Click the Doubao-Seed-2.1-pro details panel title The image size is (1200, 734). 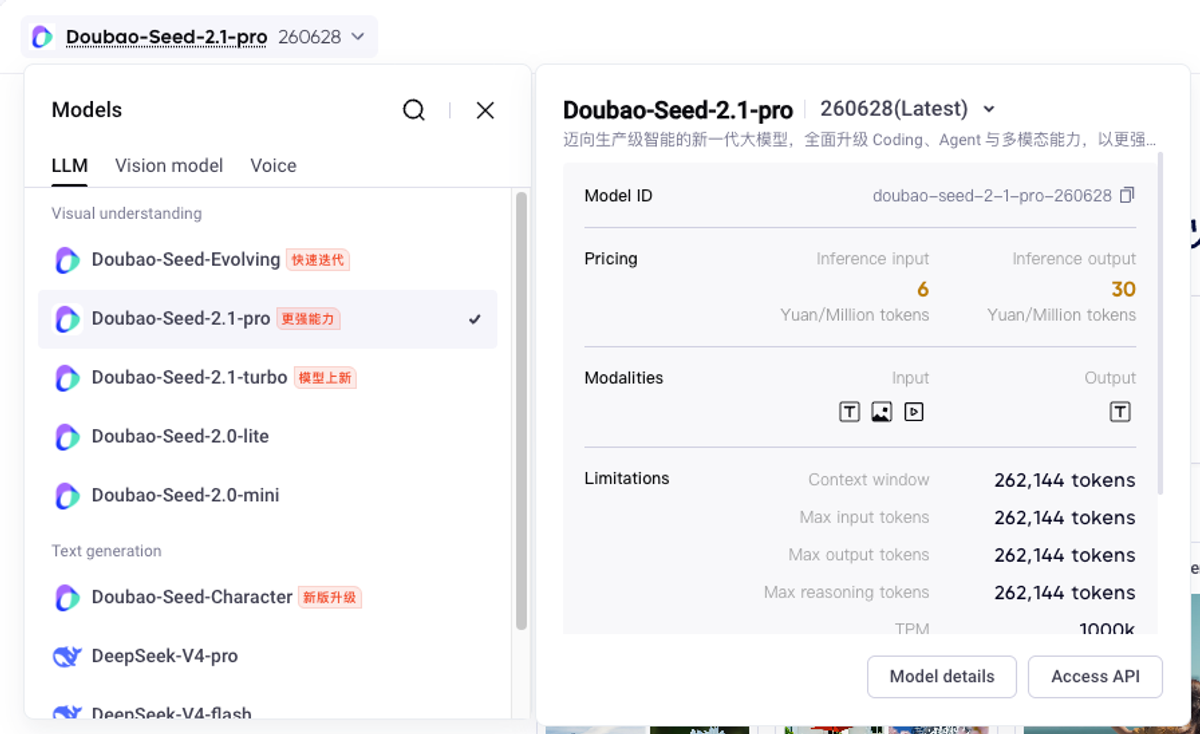(x=678, y=110)
